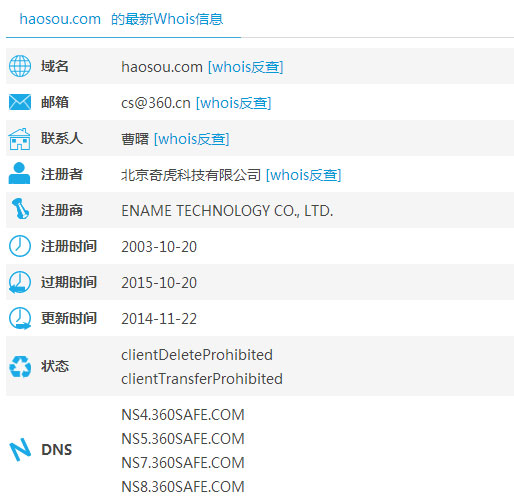Click status clientDeleteProhibited
This screenshot has width=514, height=499.
coord(197,355)
